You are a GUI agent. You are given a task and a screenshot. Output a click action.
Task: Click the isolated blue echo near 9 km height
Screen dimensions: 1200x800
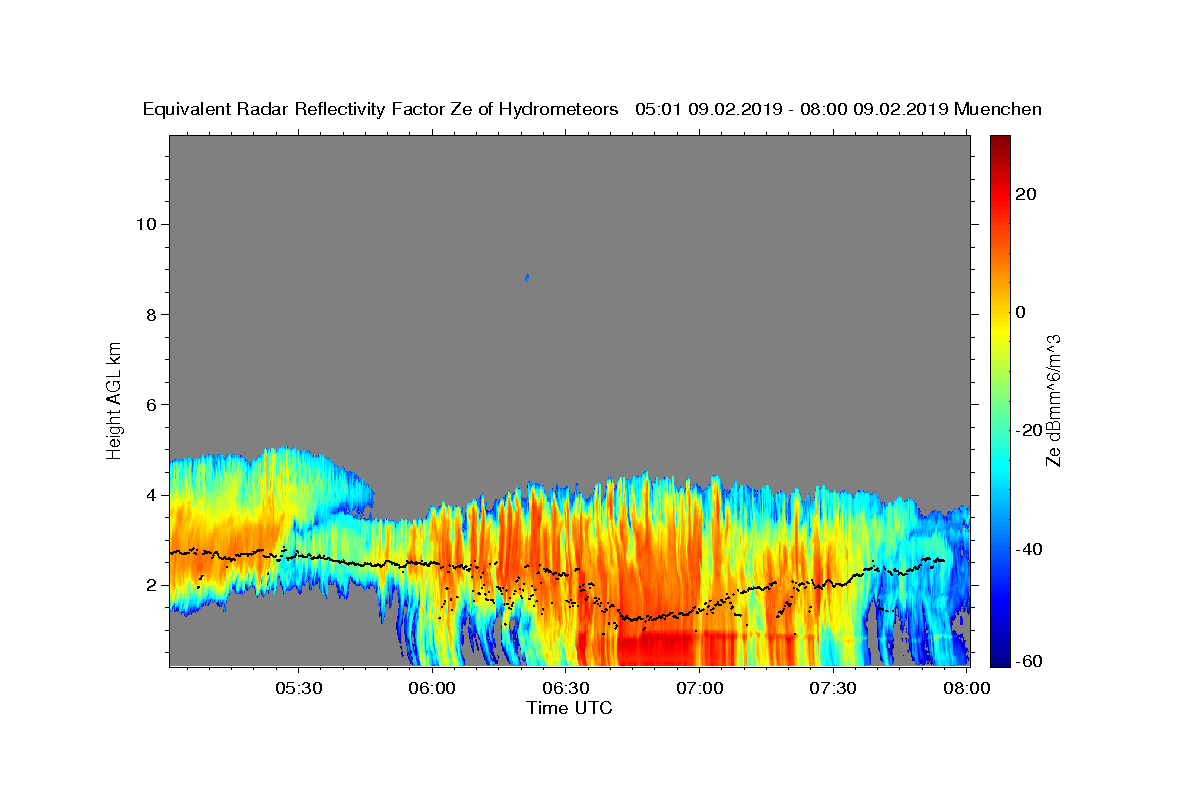(527, 277)
